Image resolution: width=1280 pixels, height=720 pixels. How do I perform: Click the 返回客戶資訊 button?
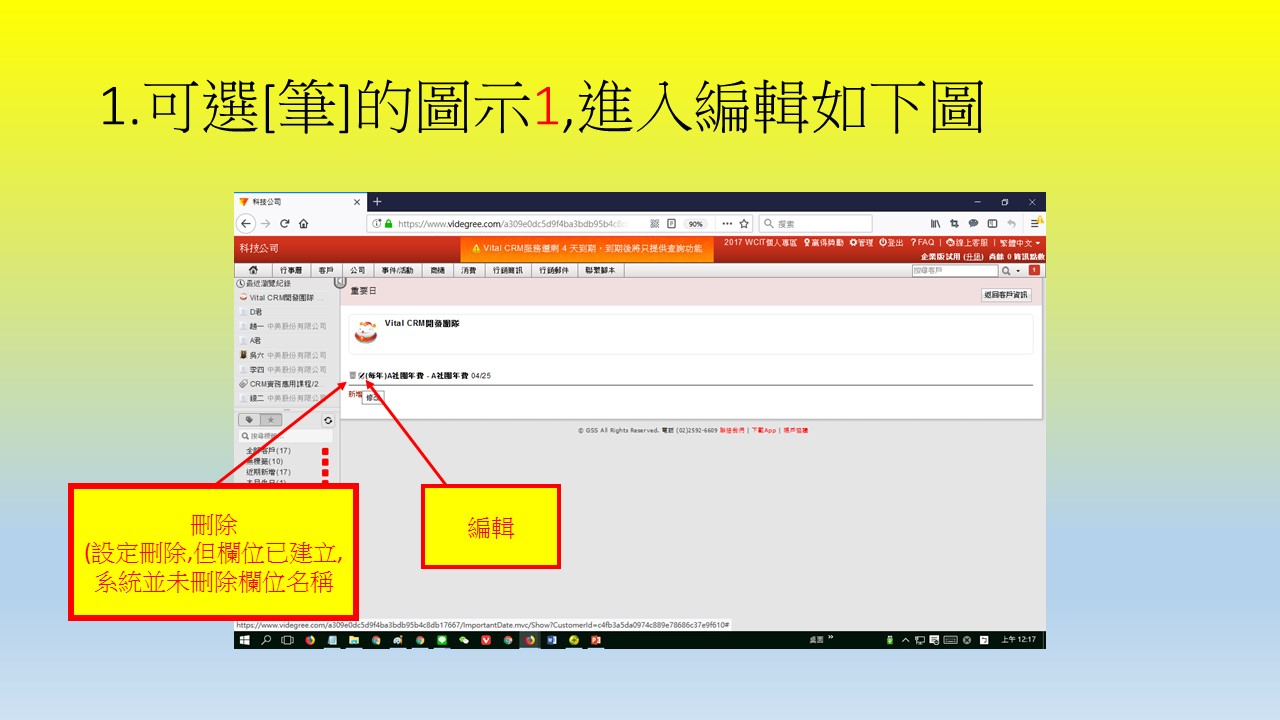pos(1006,295)
